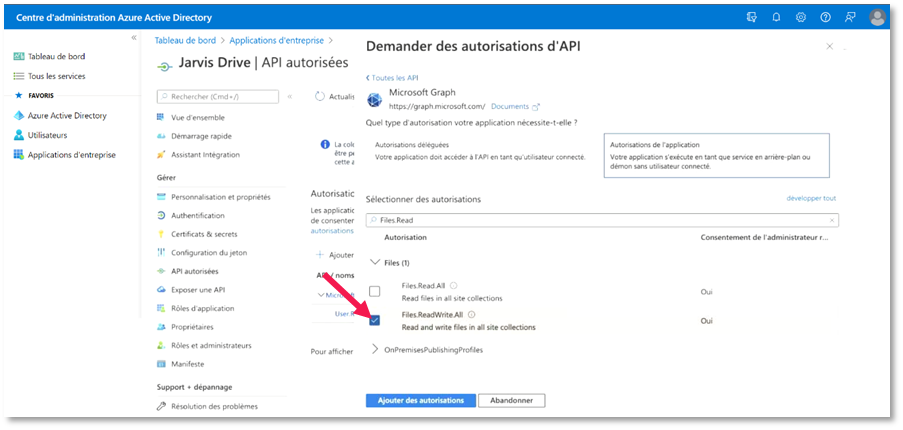
Task: Click Ajouter des autorisations button
Action: pos(420,400)
